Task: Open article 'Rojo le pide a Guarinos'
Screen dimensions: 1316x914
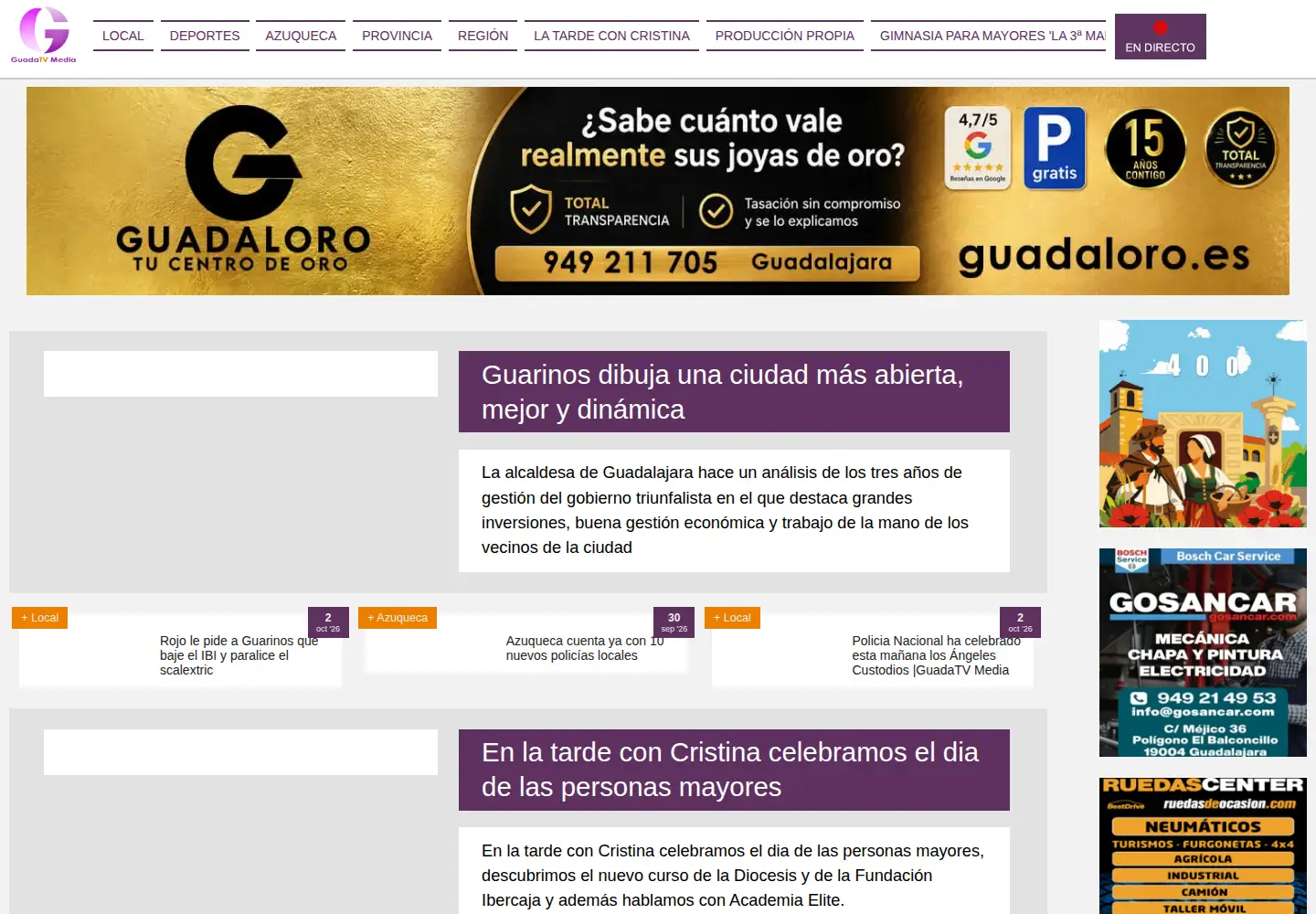Action: [x=239, y=655]
